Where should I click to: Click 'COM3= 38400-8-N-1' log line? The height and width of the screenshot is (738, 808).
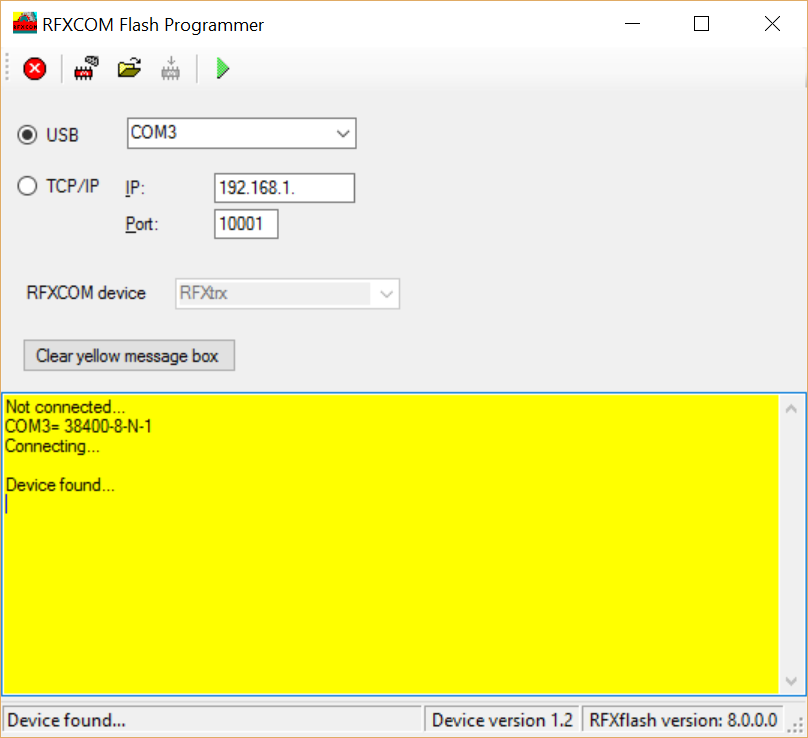[78, 426]
